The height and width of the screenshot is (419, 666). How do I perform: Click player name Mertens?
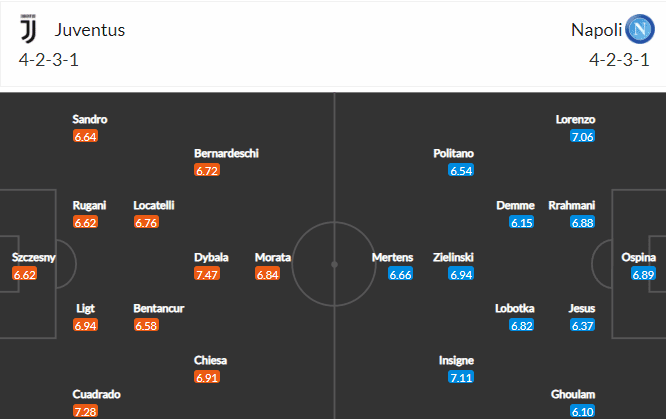pyautogui.click(x=392, y=258)
